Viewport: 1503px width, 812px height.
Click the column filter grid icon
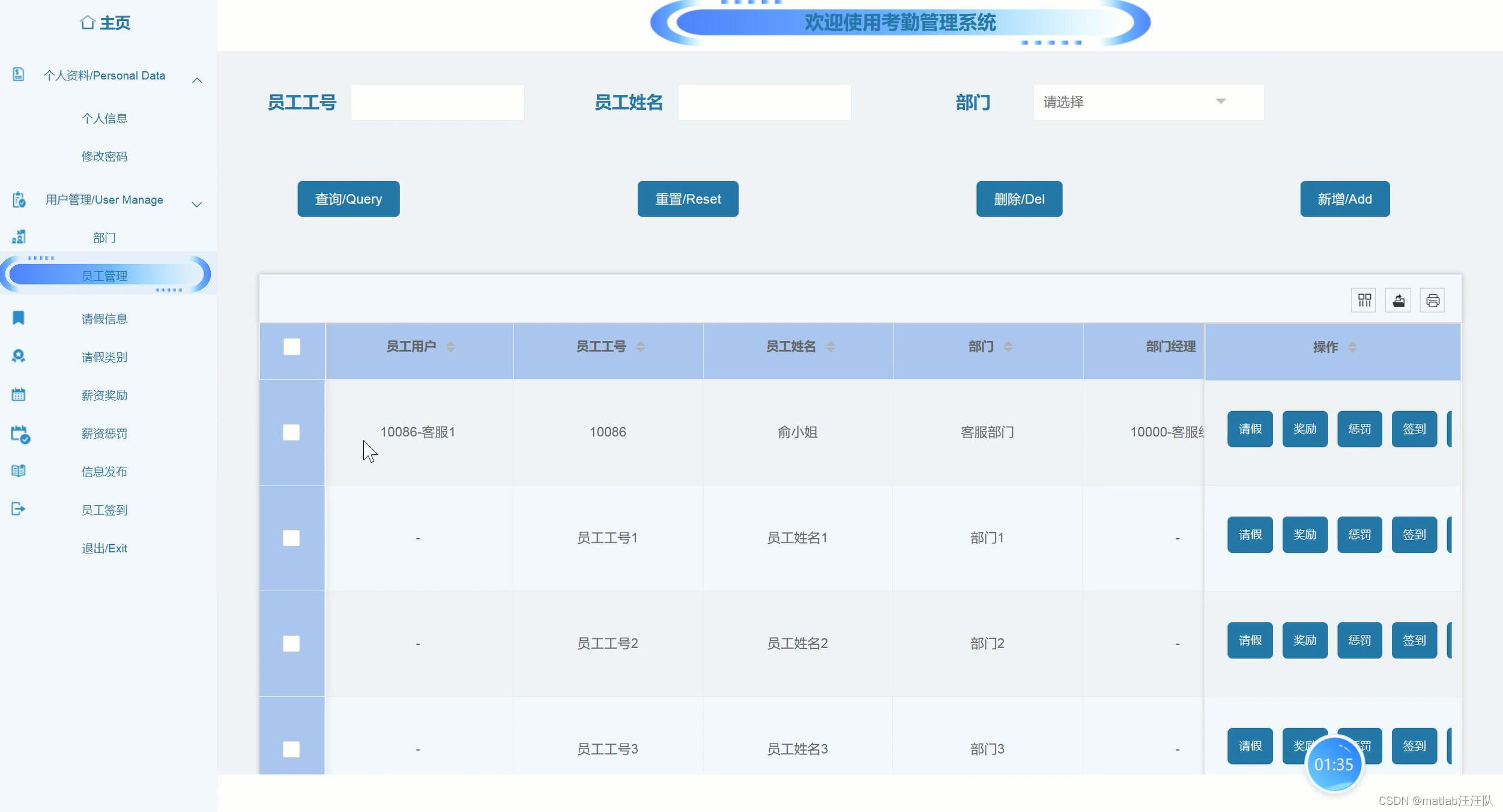(x=1364, y=300)
